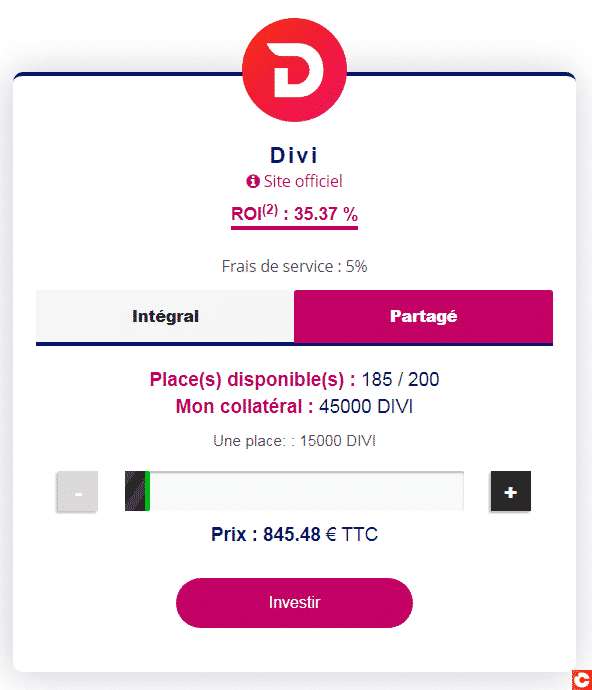Click the Frais de service : 5% text
This screenshot has height=690, width=592.
coord(294,266)
